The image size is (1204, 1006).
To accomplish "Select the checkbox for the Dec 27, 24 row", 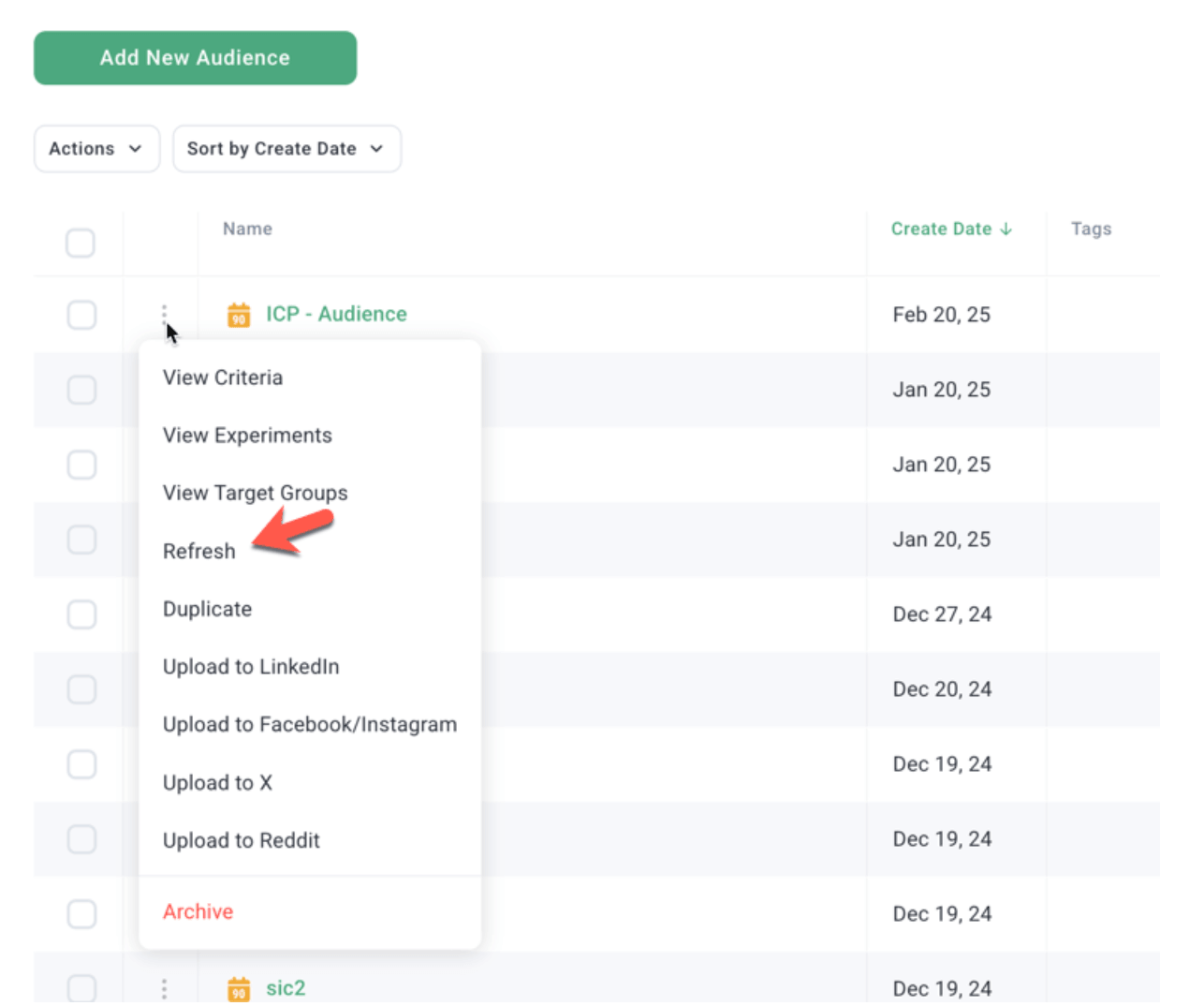I will pyautogui.click(x=81, y=614).
